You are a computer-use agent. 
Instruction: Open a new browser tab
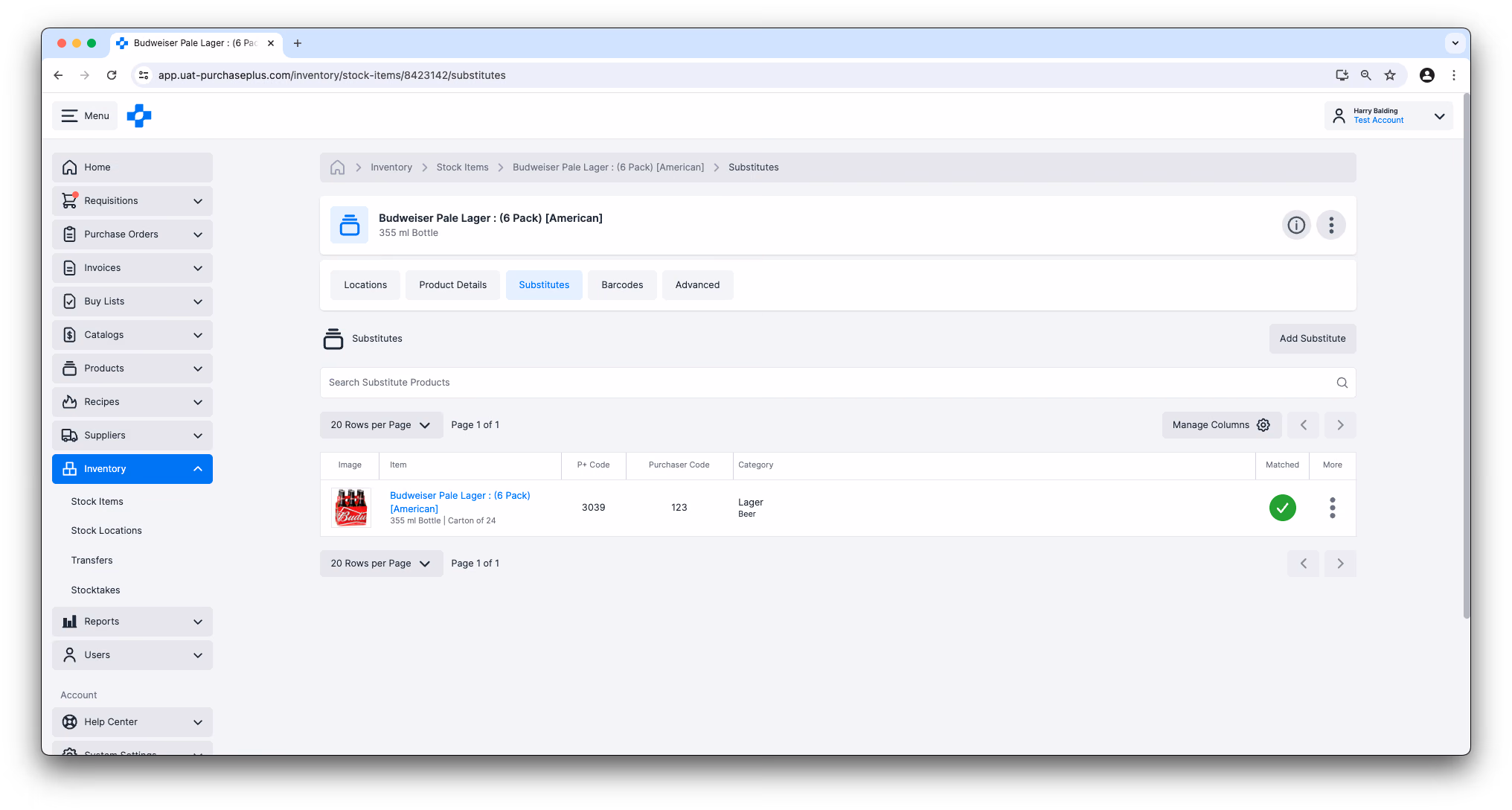click(x=298, y=43)
